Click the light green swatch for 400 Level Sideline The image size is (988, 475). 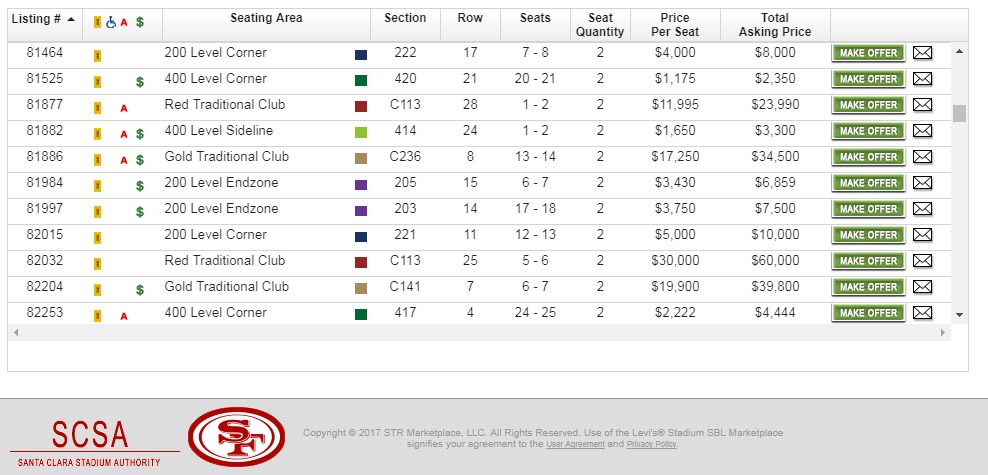click(361, 132)
